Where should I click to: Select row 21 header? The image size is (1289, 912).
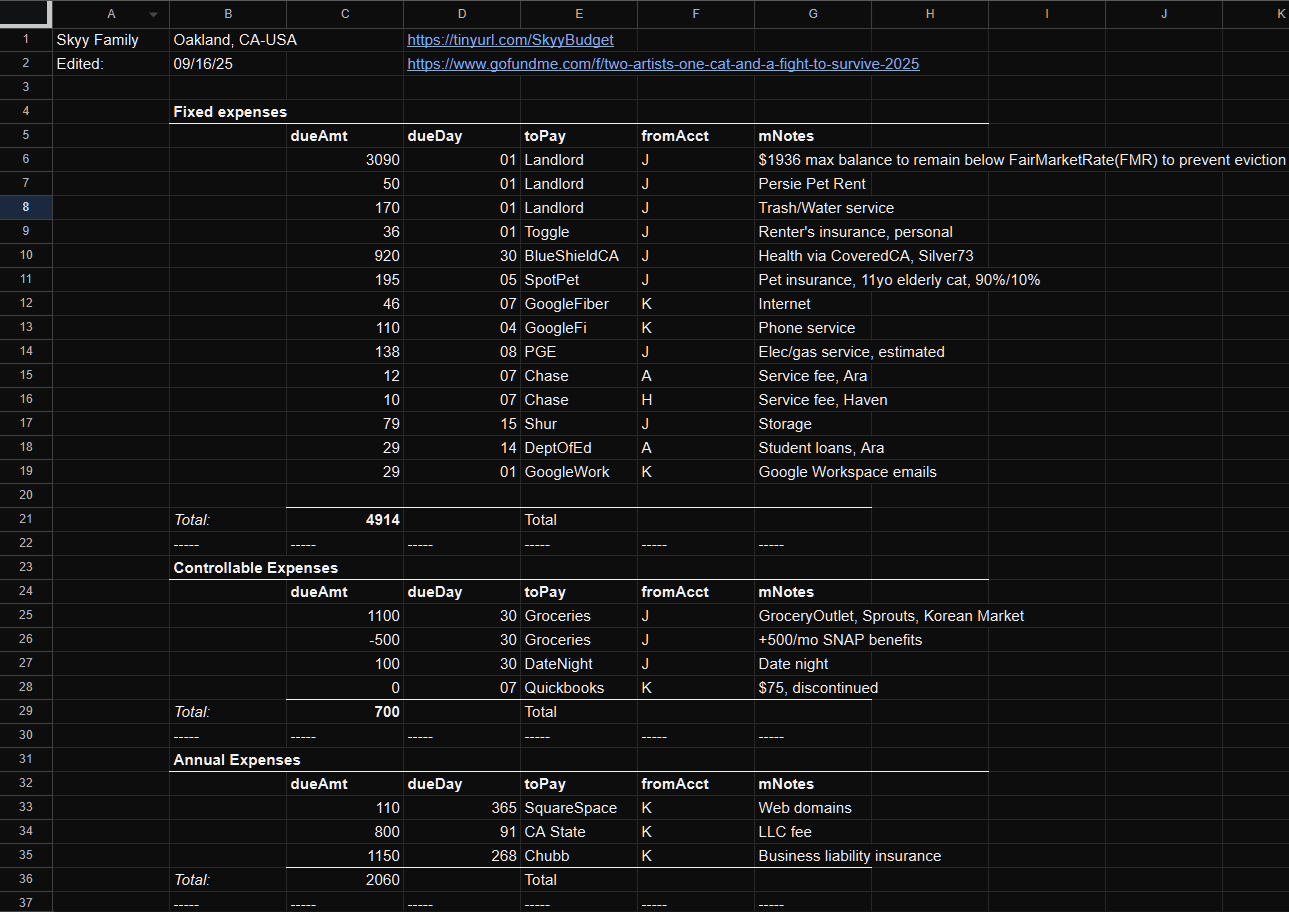click(x=25, y=520)
